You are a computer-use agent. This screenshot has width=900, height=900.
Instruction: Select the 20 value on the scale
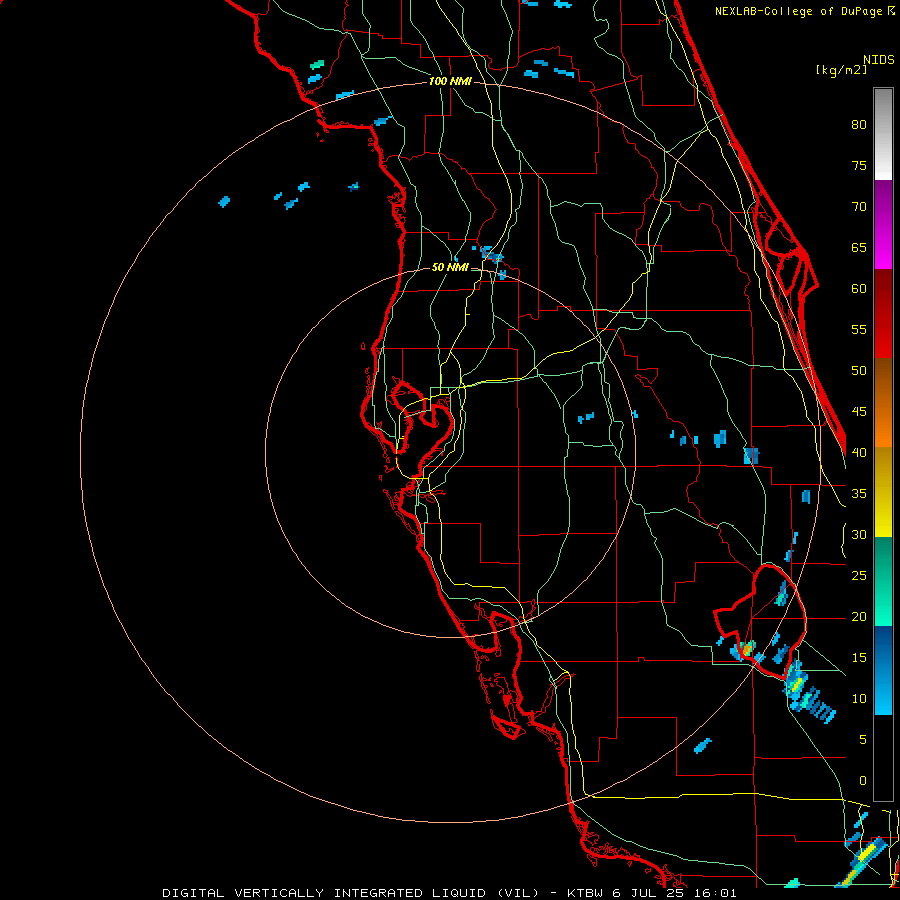859,616
